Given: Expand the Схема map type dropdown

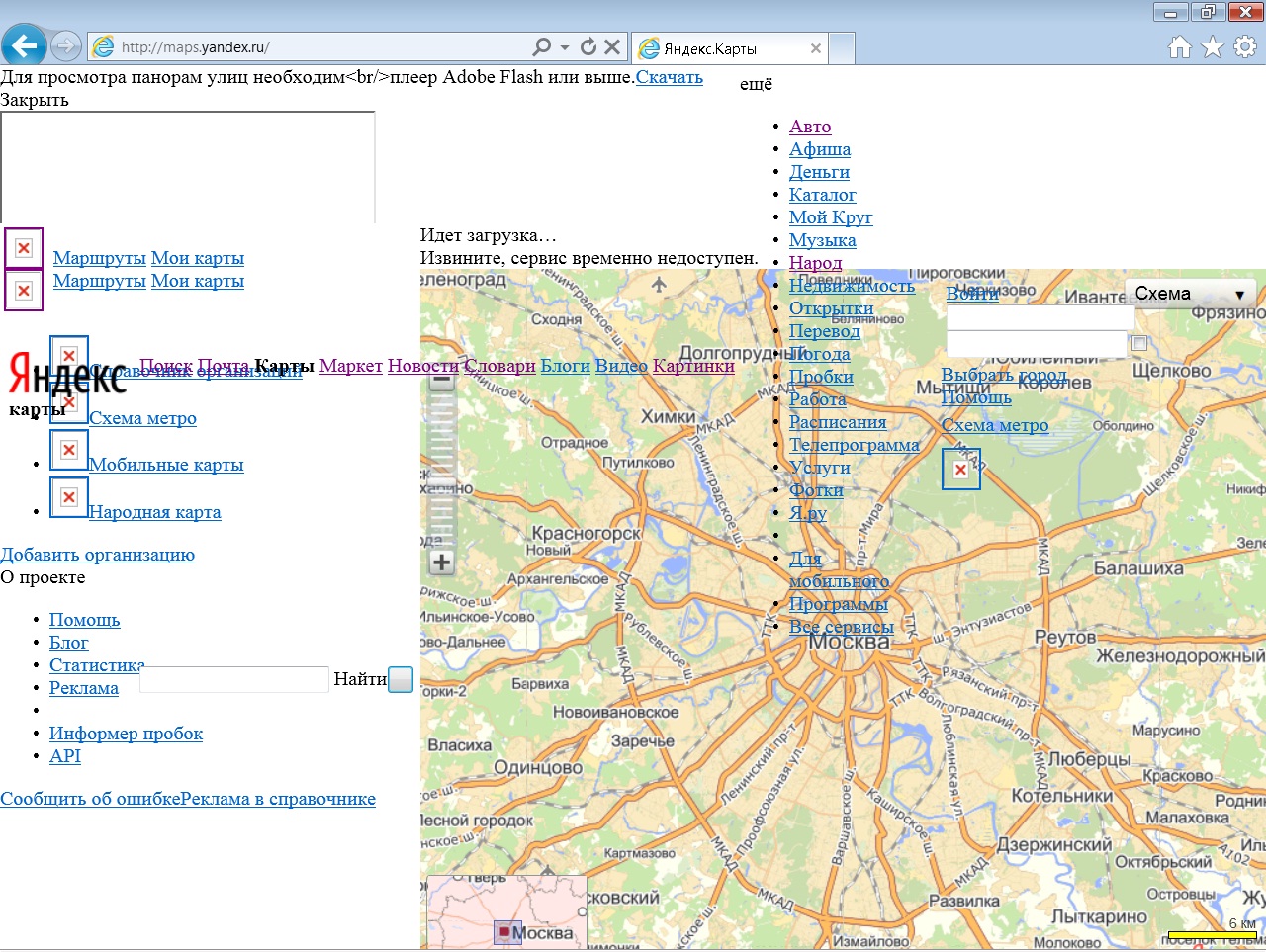Looking at the screenshot, I should point(1190,294).
